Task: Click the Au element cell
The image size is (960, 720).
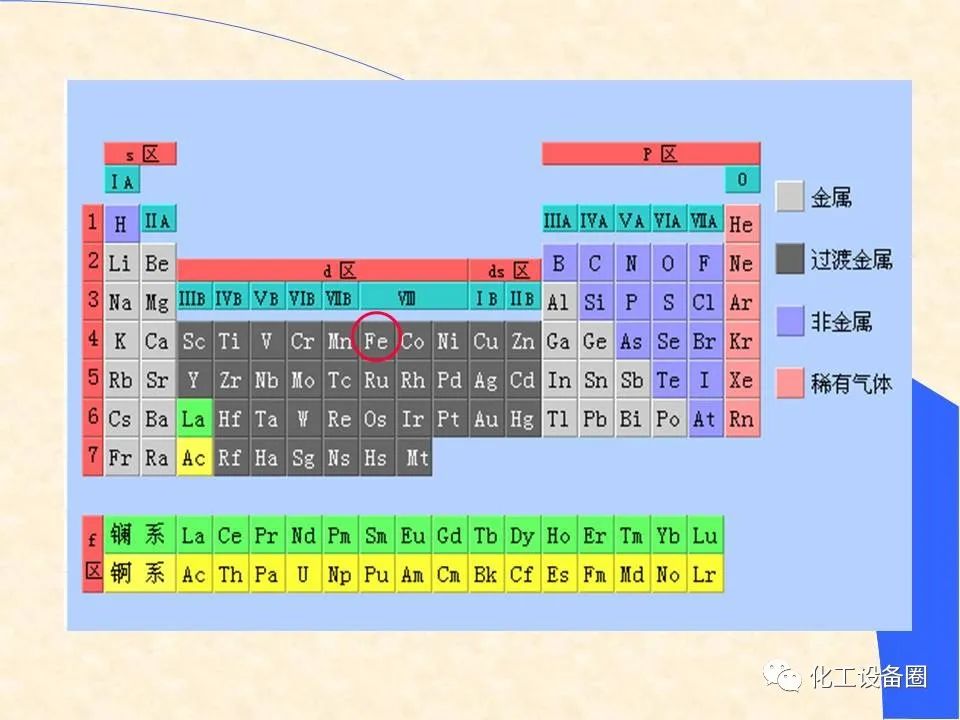Action: tap(486, 420)
